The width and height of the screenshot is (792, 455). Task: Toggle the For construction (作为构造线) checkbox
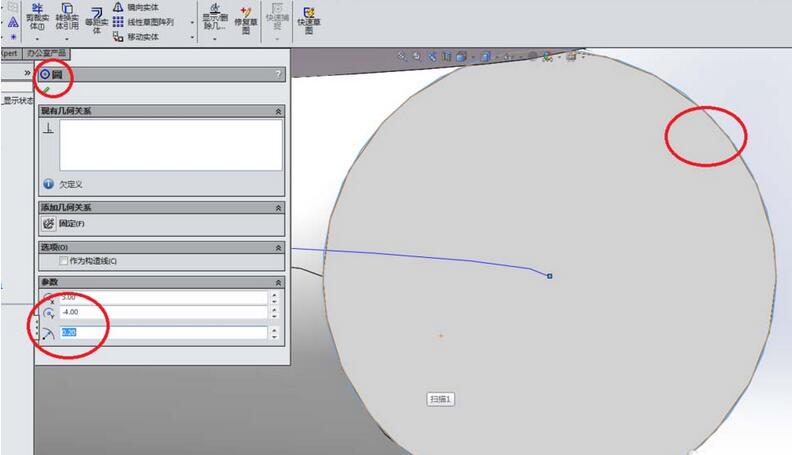coord(64,261)
